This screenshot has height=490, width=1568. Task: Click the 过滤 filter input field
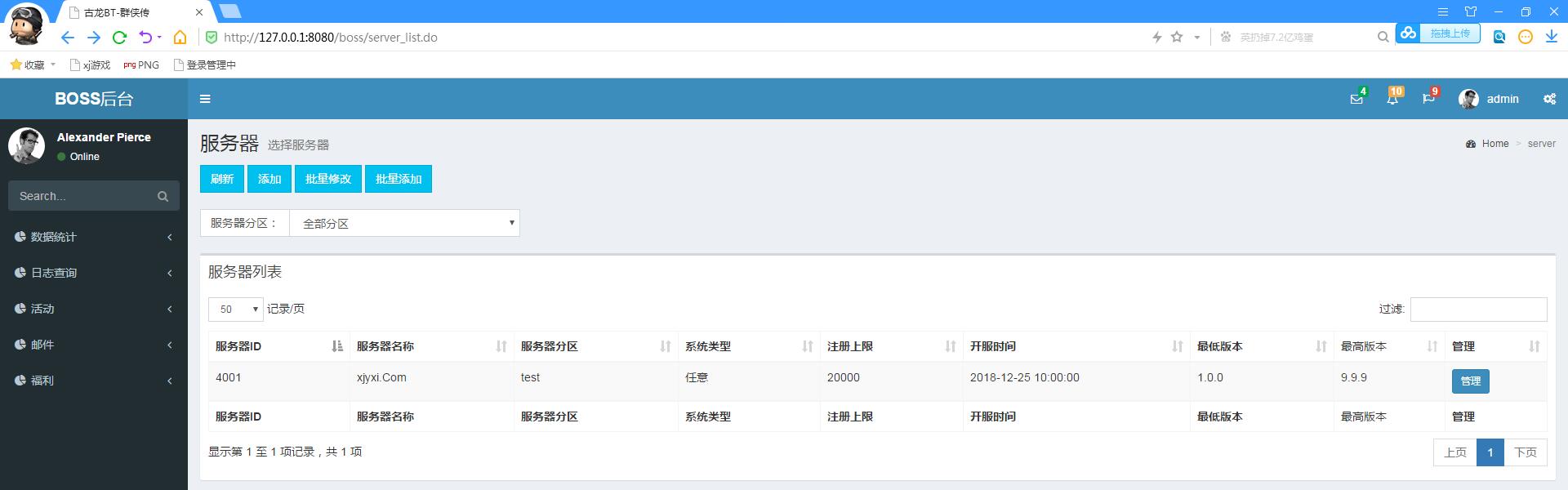1478,309
